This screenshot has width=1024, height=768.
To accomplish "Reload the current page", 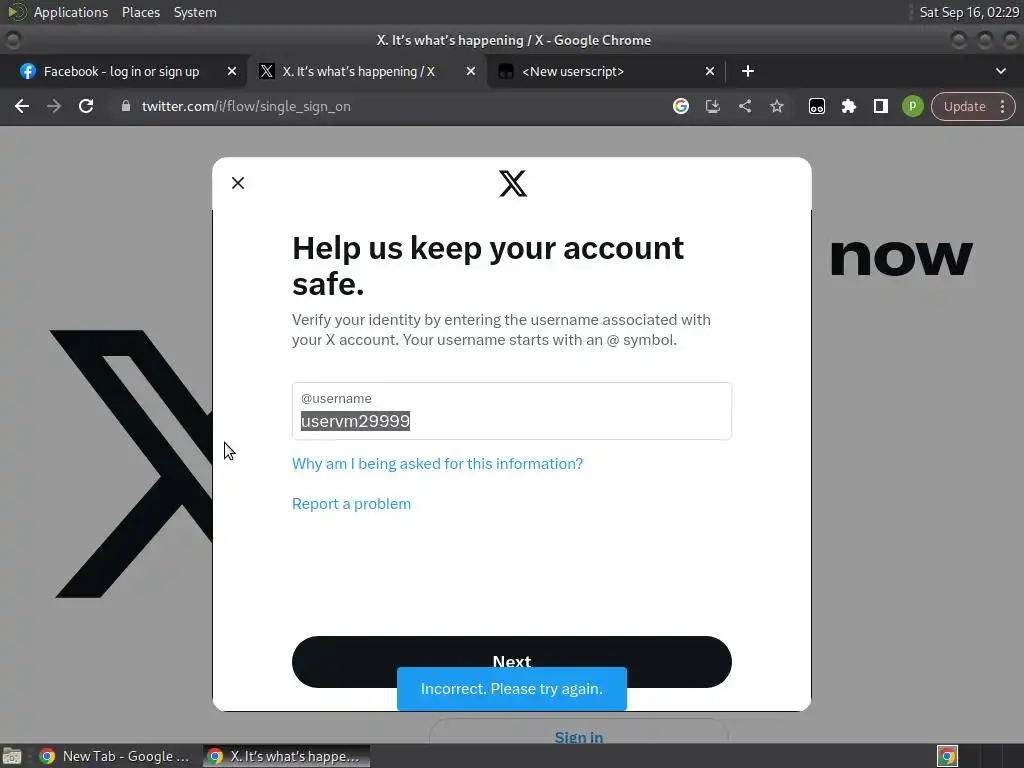I will [x=86, y=106].
